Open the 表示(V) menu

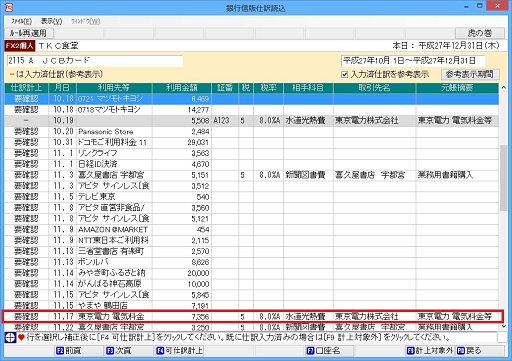51,21
